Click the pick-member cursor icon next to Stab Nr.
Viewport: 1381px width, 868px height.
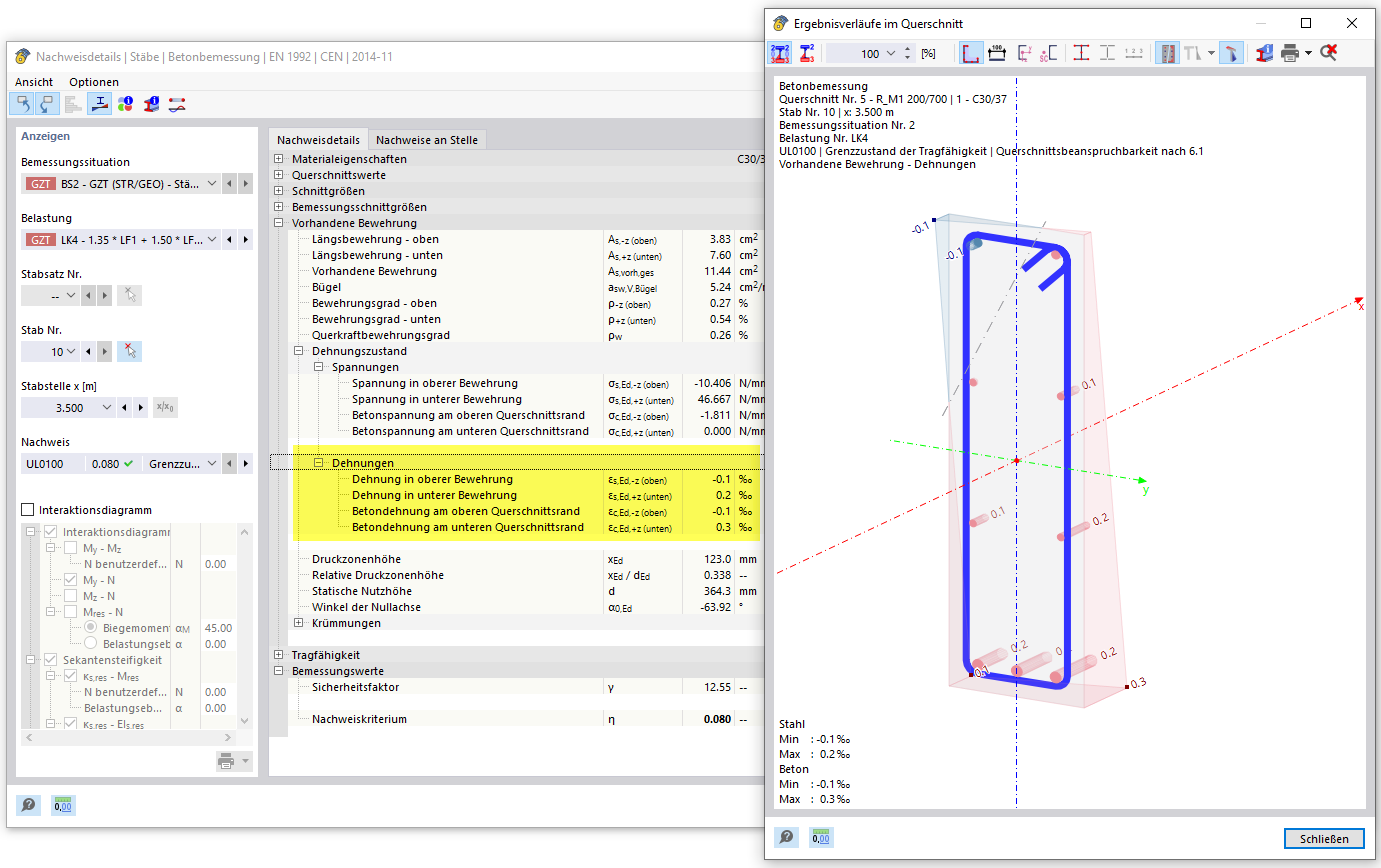point(130,351)
